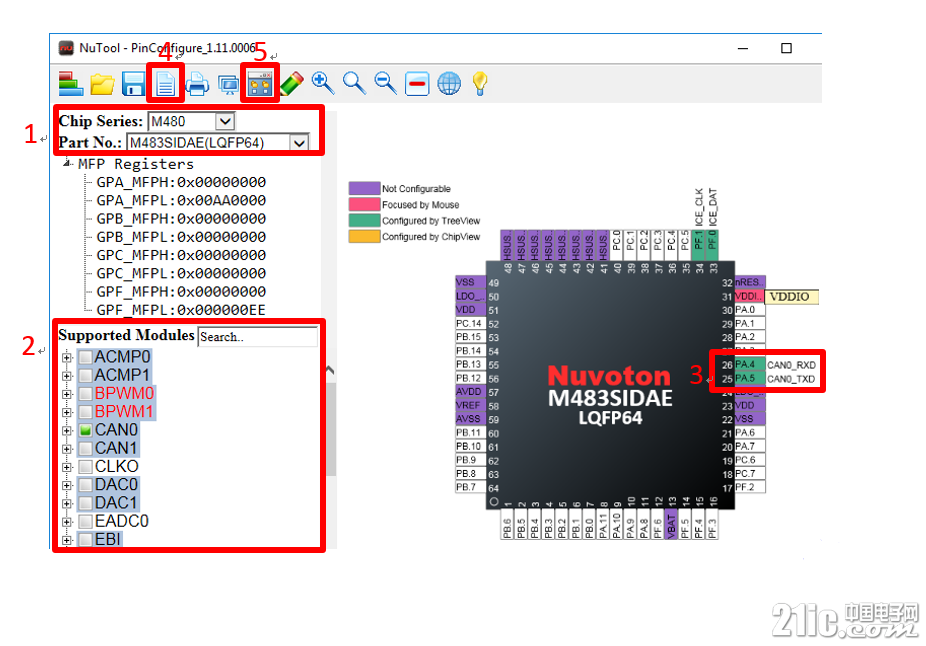
Task: Select the CLKO module label
Action: coord(117,467)
